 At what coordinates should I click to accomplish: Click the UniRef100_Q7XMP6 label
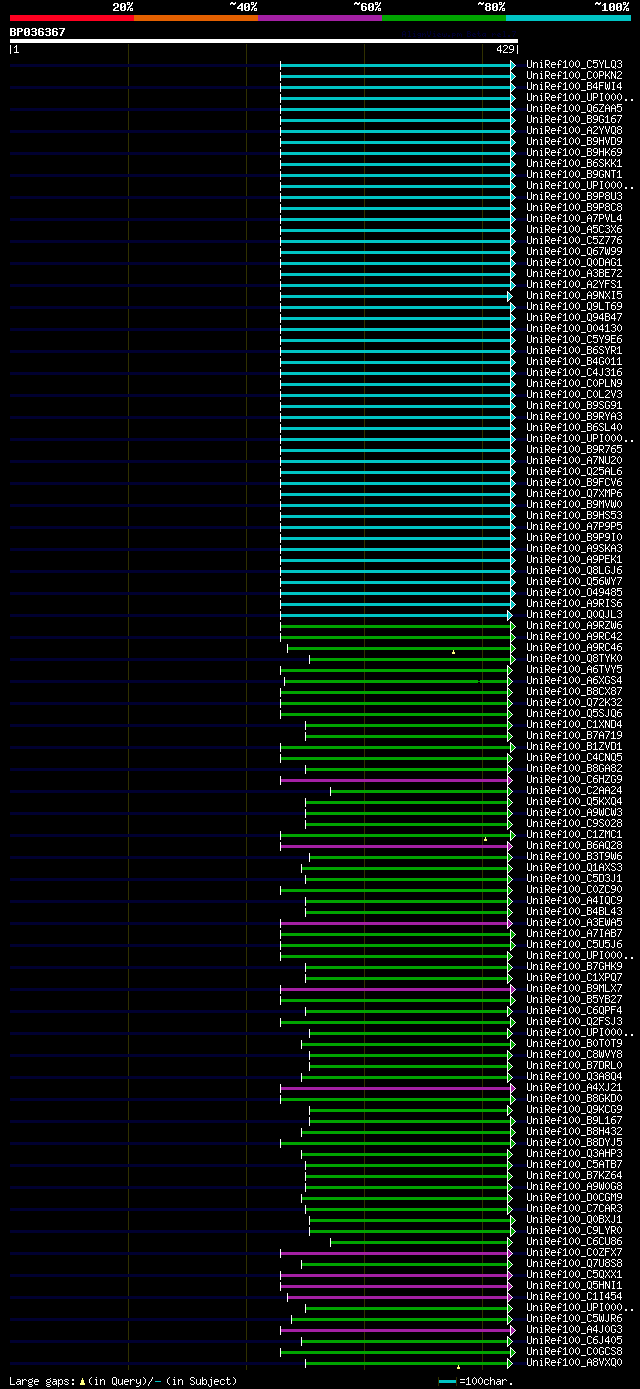pos(574,494)
